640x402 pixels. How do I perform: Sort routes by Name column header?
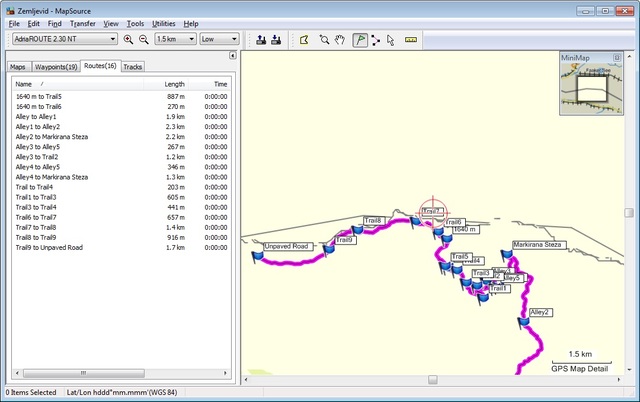78,84
